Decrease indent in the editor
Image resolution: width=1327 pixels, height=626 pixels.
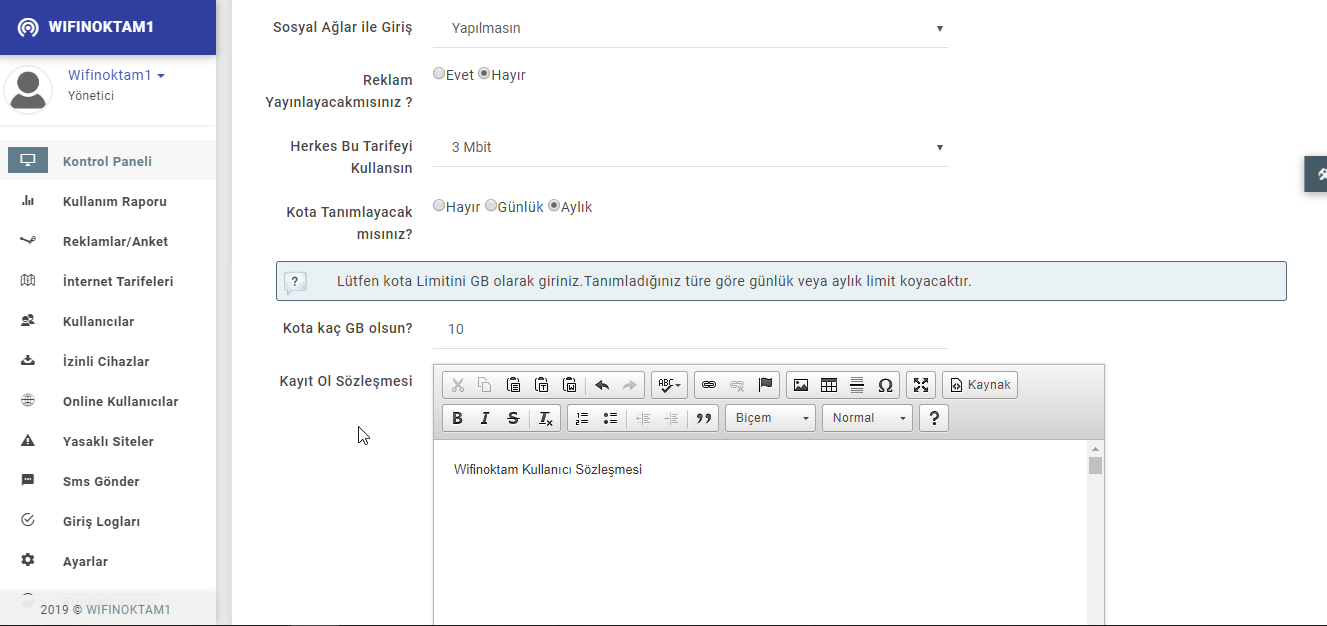643,418
